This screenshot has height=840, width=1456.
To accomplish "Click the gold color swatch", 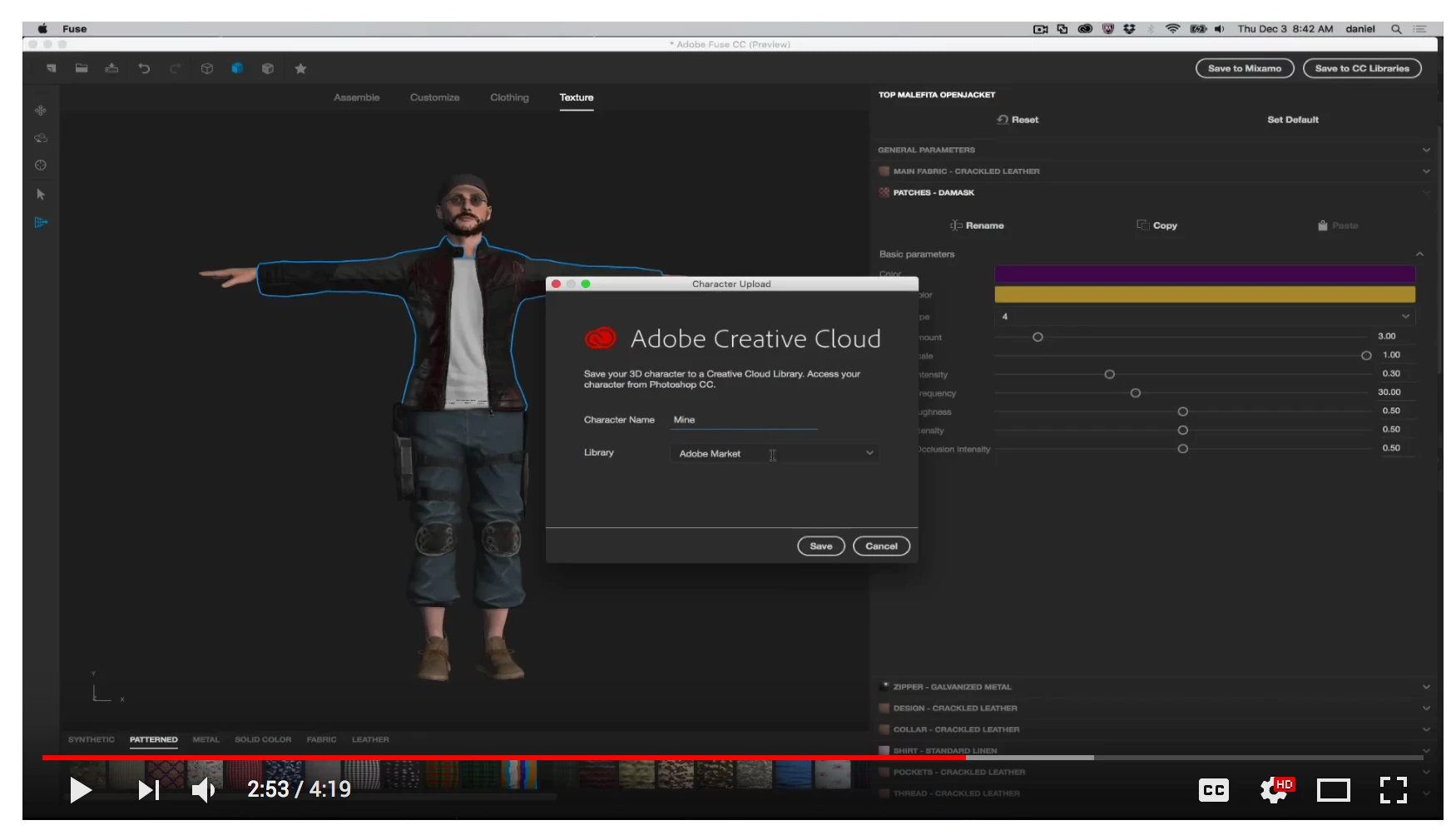I will coord(1205,294).
